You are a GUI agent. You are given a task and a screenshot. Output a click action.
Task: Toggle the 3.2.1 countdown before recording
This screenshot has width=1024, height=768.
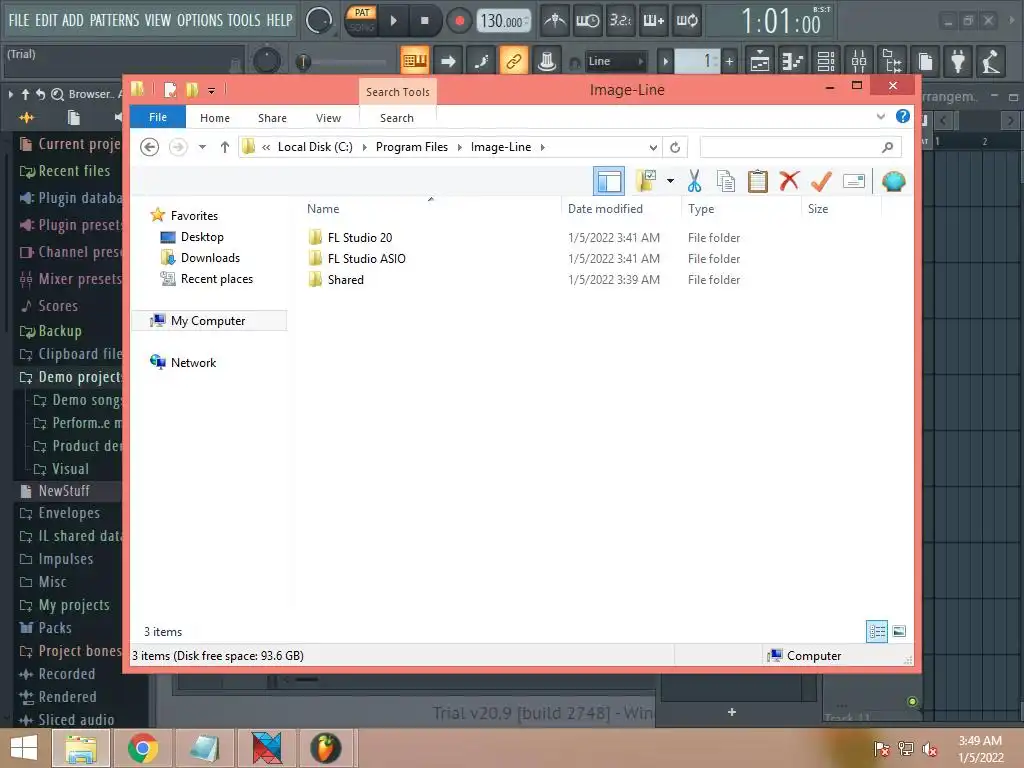(x=620, y=21)
